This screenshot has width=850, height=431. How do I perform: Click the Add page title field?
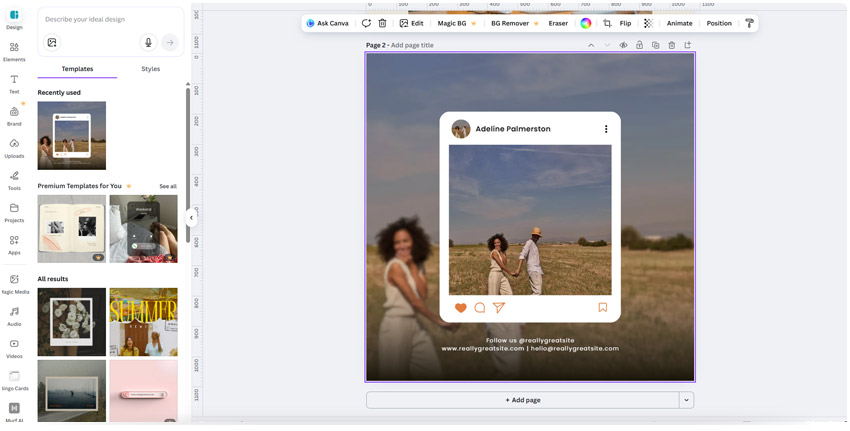(412, 46)
